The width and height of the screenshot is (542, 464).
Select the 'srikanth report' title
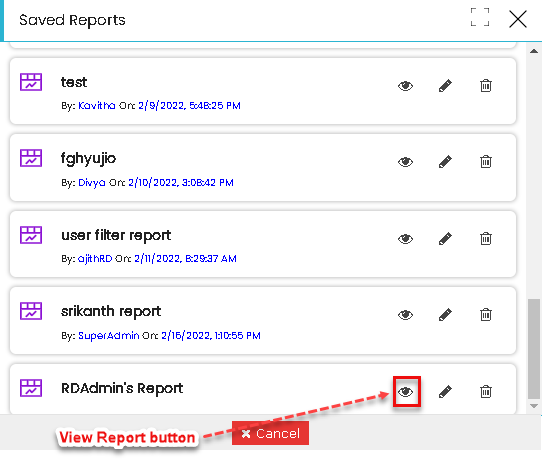(x=111, y=312)
